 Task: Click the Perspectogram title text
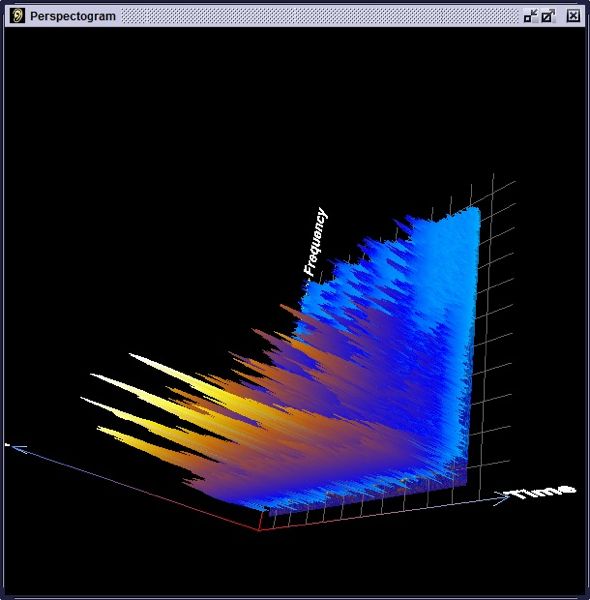(73, 16)
